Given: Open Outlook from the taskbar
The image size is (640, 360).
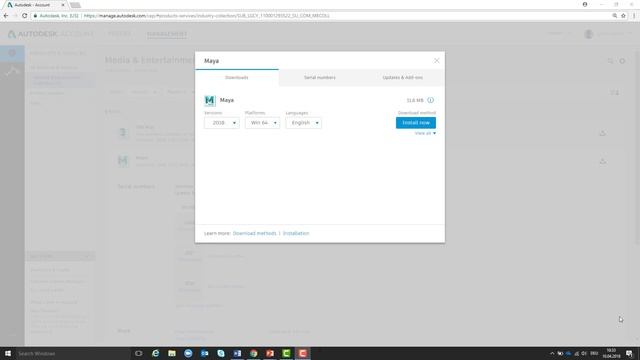Looking at the screenshot, I should (204, 353).
